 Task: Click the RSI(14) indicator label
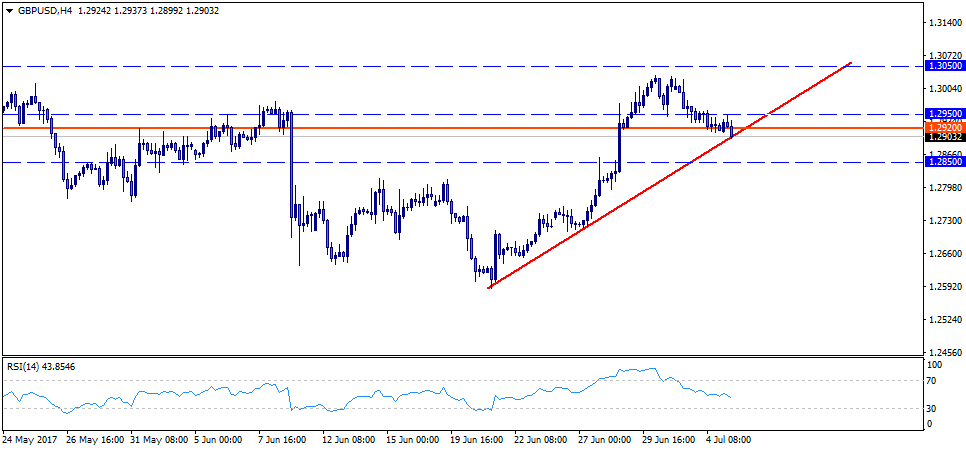[x=40, y=367]
